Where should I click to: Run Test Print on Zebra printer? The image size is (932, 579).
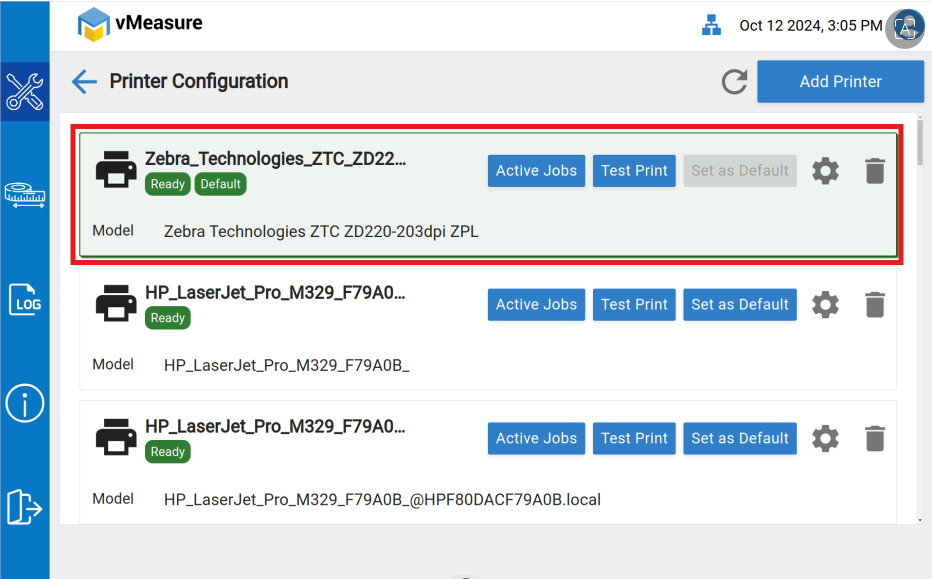[634, 171]
